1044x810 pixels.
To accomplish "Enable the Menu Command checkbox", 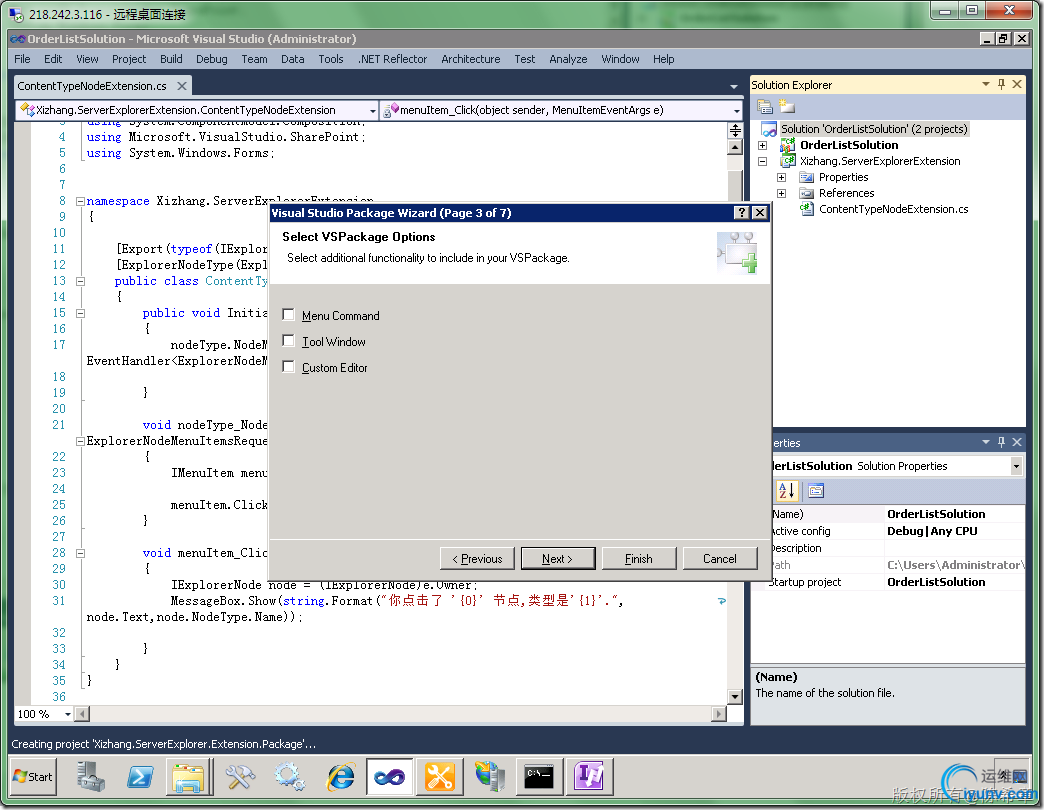I will (289, 315).
